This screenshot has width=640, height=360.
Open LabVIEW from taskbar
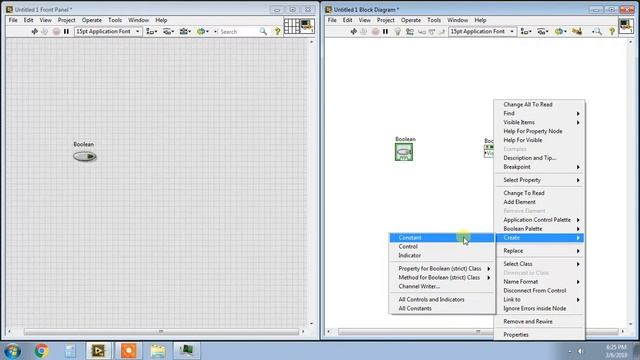pos(98,351)
